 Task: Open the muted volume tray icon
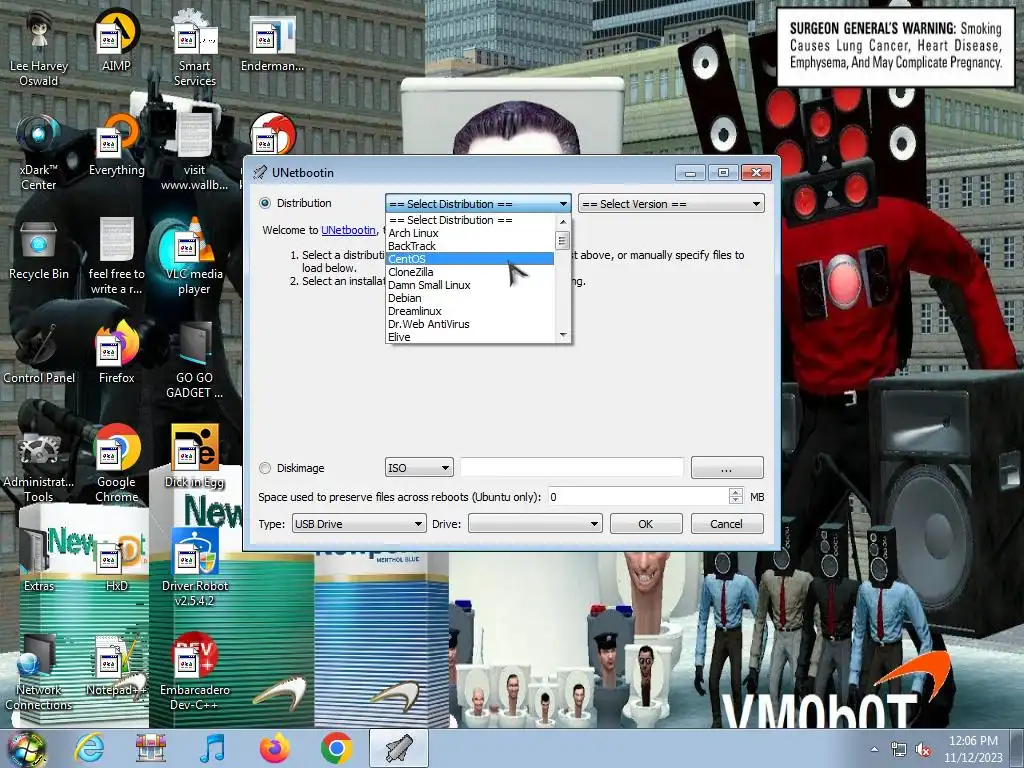coord(923,750)
